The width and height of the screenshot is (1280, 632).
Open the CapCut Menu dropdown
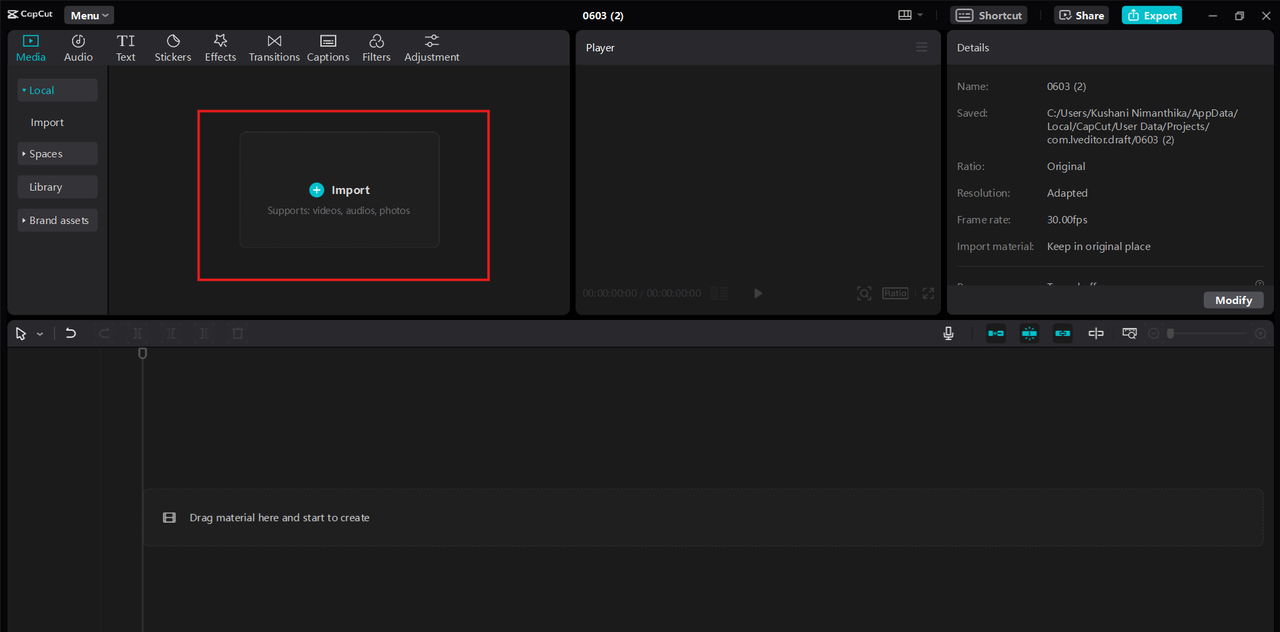click(x=89, y=15)
